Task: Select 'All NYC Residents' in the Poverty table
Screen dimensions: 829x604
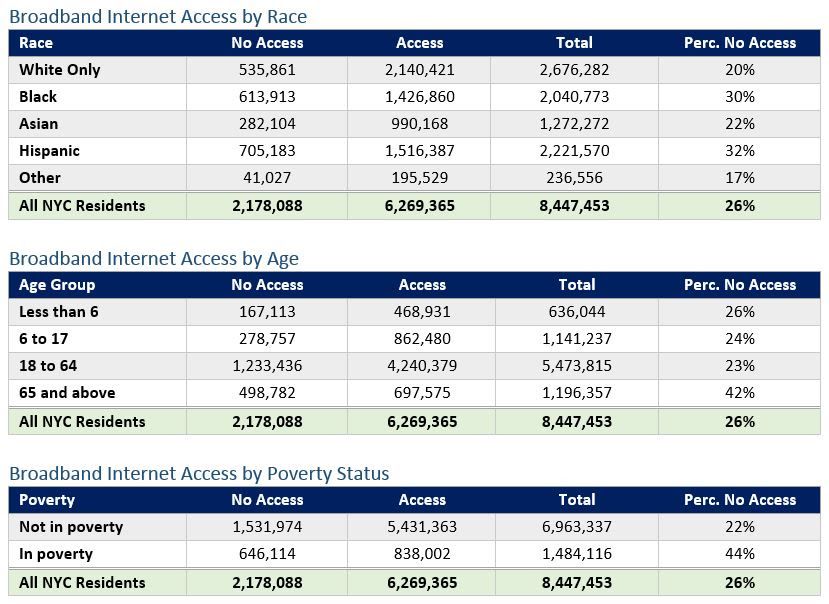Action: 82,582
